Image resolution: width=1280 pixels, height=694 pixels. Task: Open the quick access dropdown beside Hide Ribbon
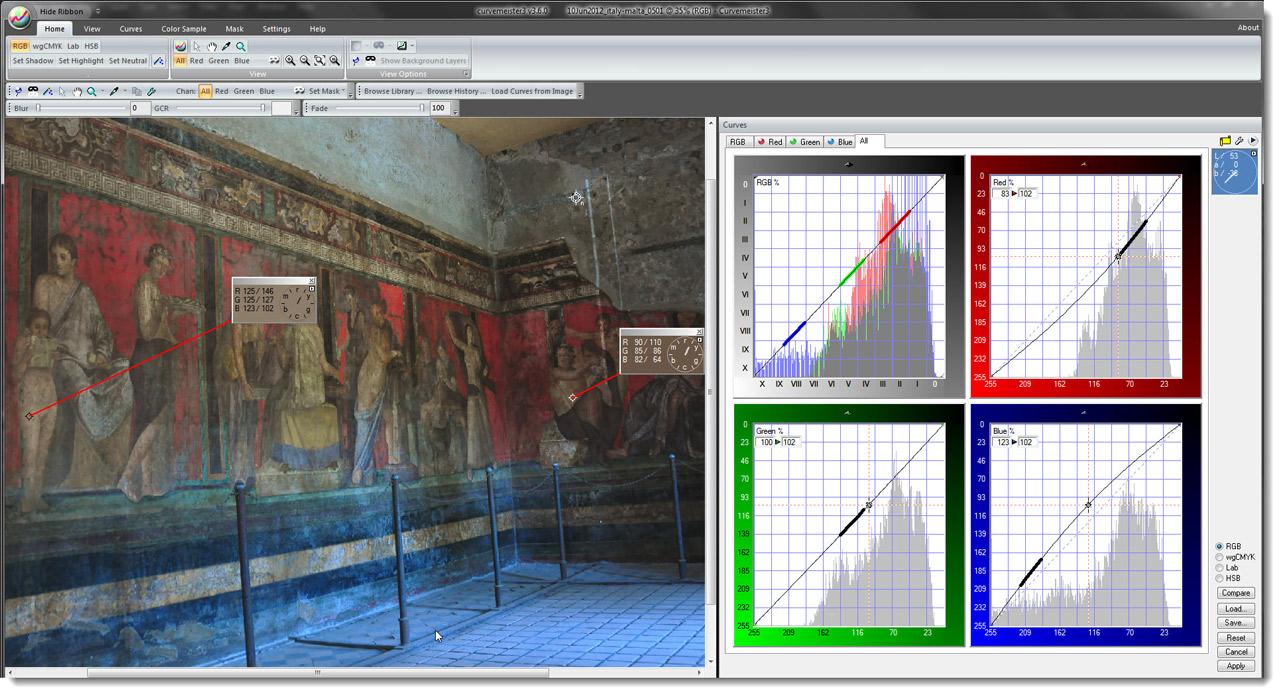coord(98,11)
